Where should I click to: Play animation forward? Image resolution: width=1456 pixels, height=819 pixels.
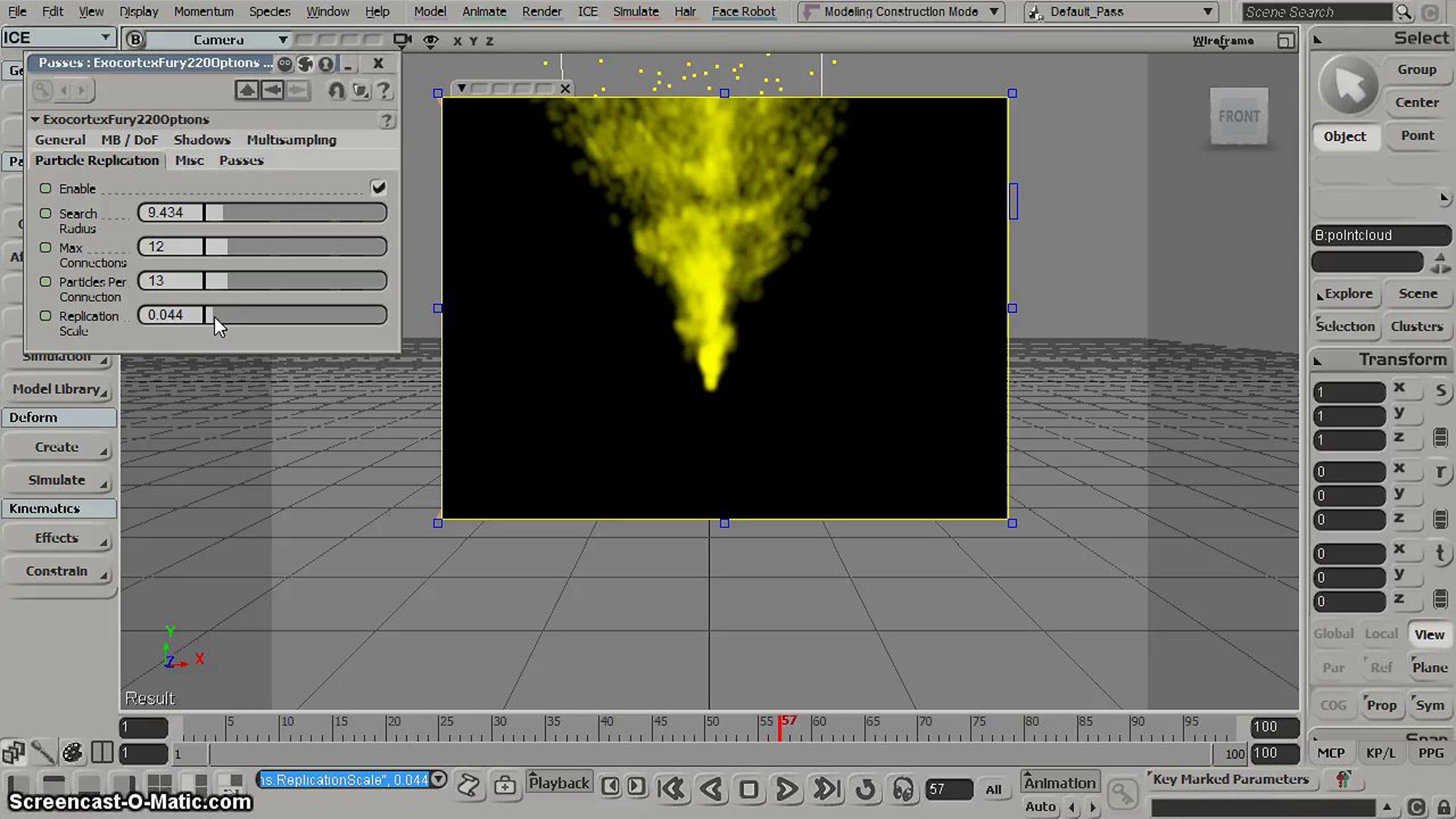[787, 789]
